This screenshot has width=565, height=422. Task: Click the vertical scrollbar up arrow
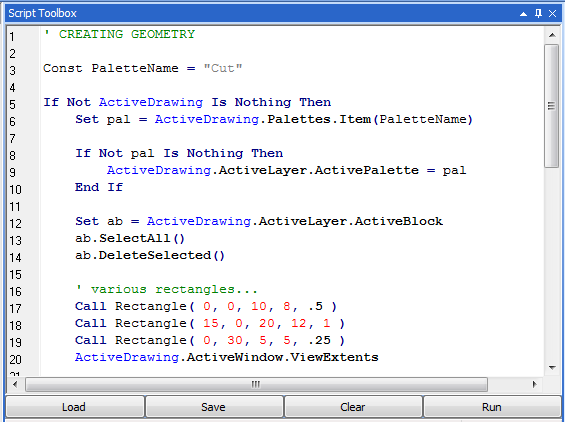[552, 35]
